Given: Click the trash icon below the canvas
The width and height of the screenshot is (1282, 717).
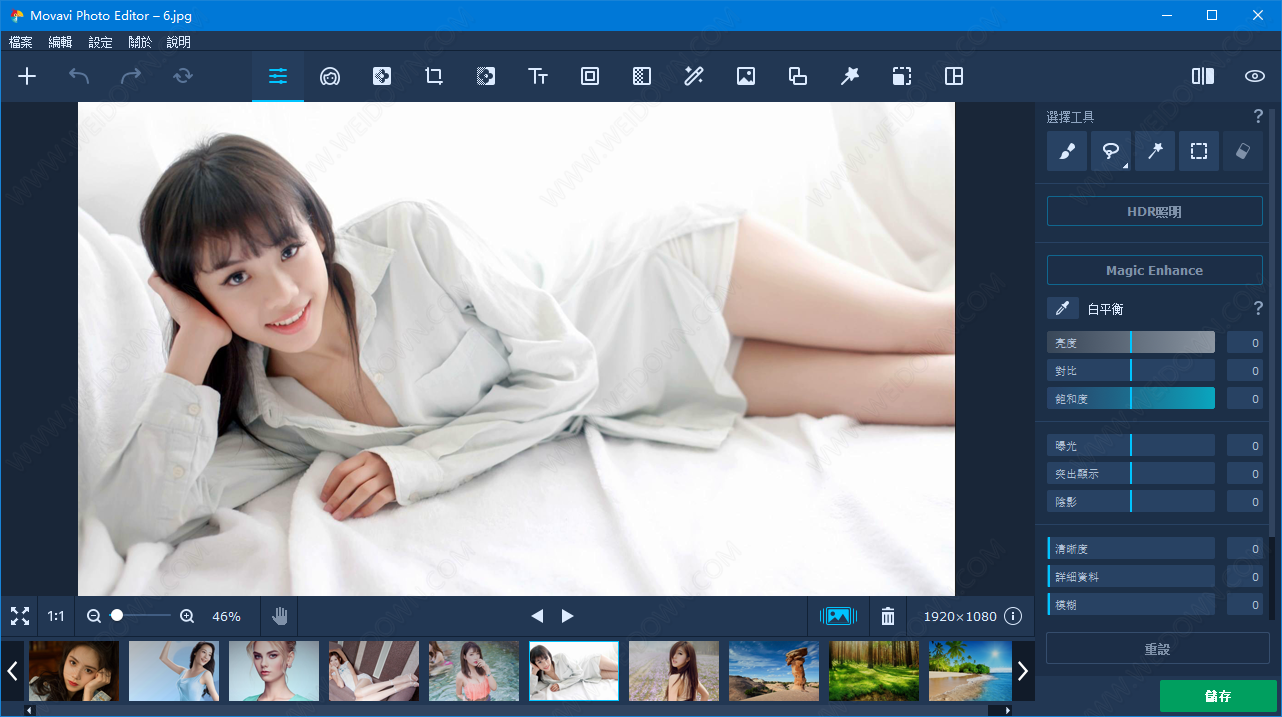Looking at the screenshot, I should 887,616.
